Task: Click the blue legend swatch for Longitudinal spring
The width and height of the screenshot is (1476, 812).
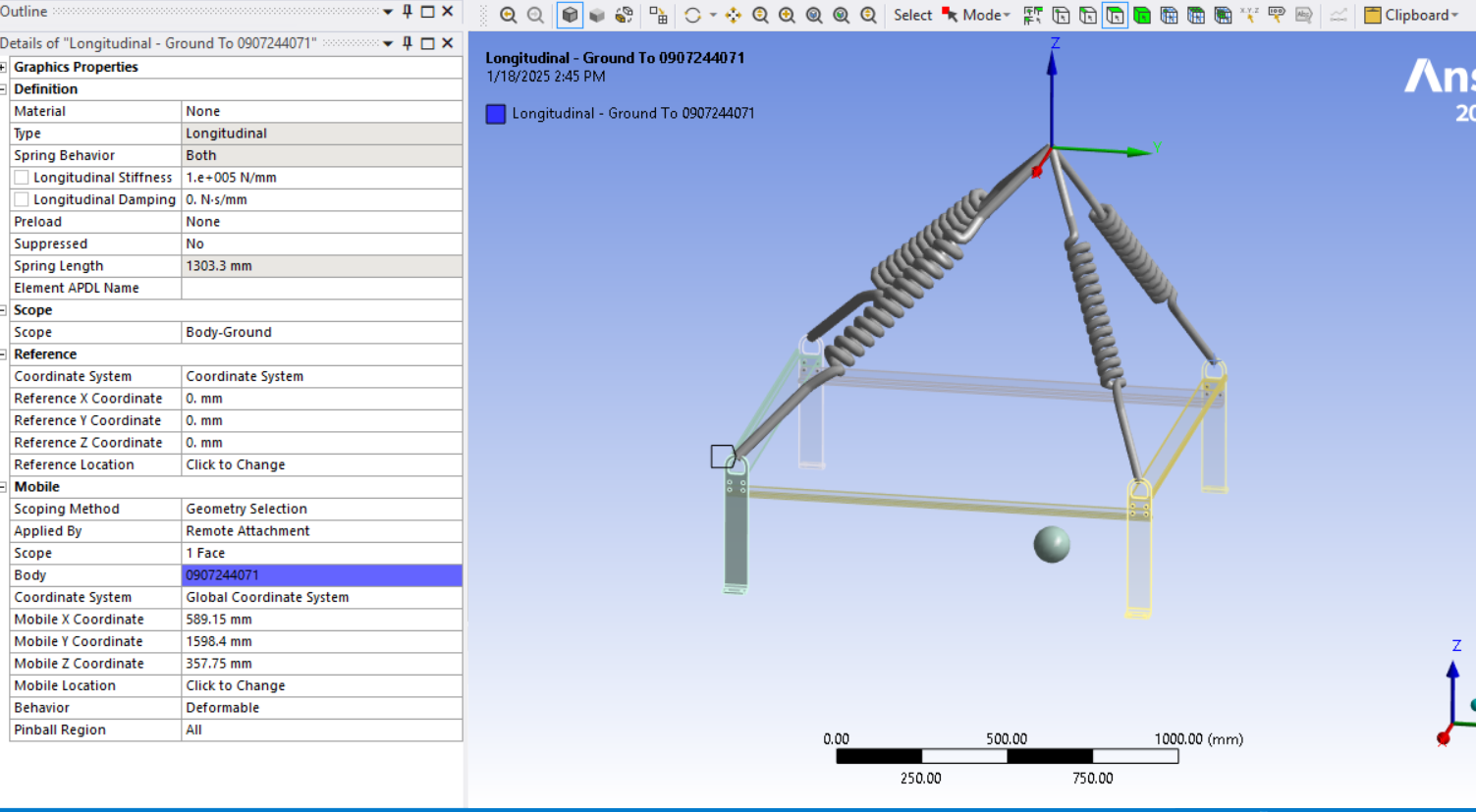Action: [496, 114]
